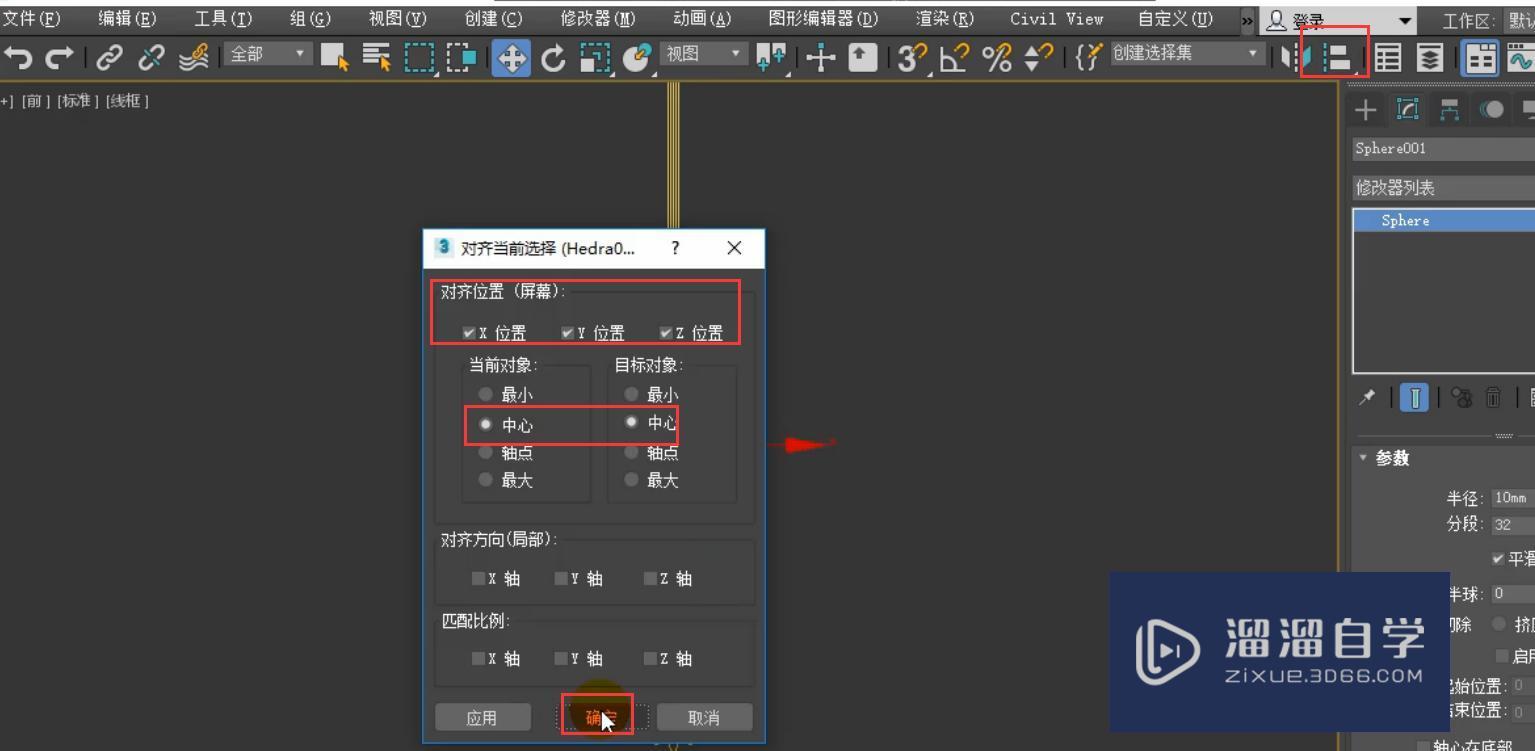The width and height of the screenshot is (1535, 751).
Task: Click the Unlink Selection icon
Action: point(151,58)
